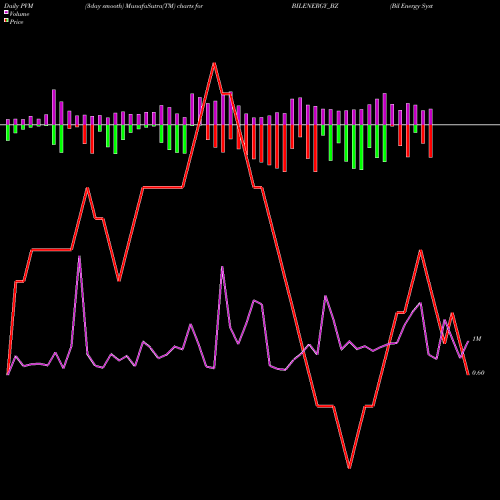The image size is (500, 500).
Task: Click the '(3day smooth) MunafaSutra(TM) charts for' text
Action: (x=144, y=6)
